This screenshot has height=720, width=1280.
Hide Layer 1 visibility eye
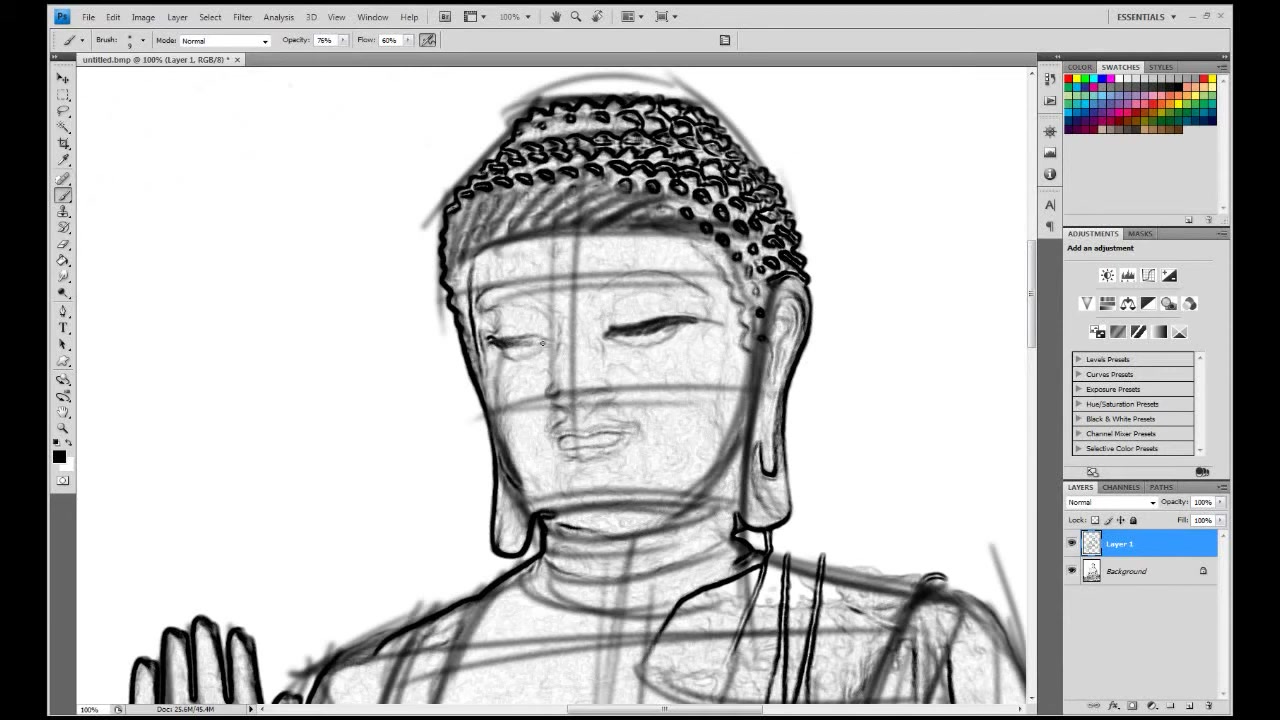point(1072,544)
